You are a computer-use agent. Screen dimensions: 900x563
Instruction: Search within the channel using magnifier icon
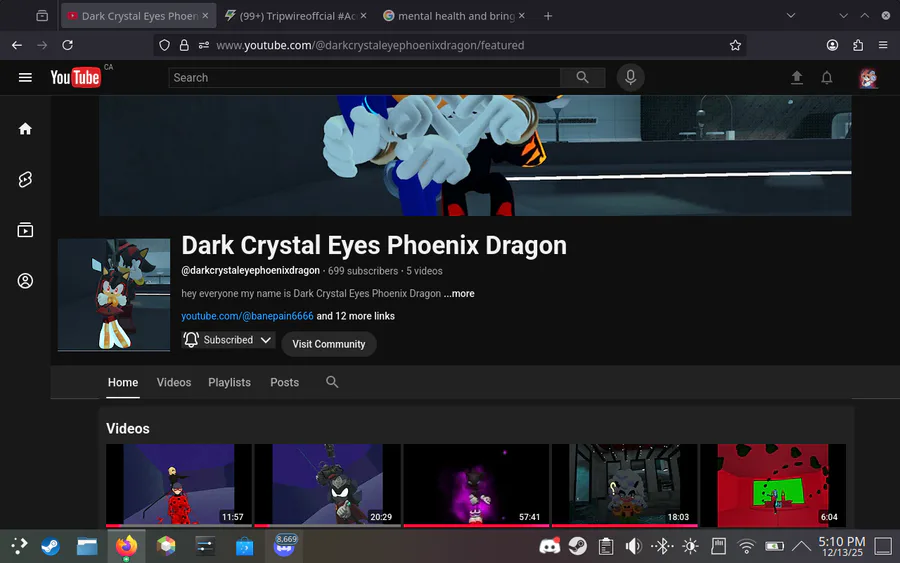click(332, 382)
